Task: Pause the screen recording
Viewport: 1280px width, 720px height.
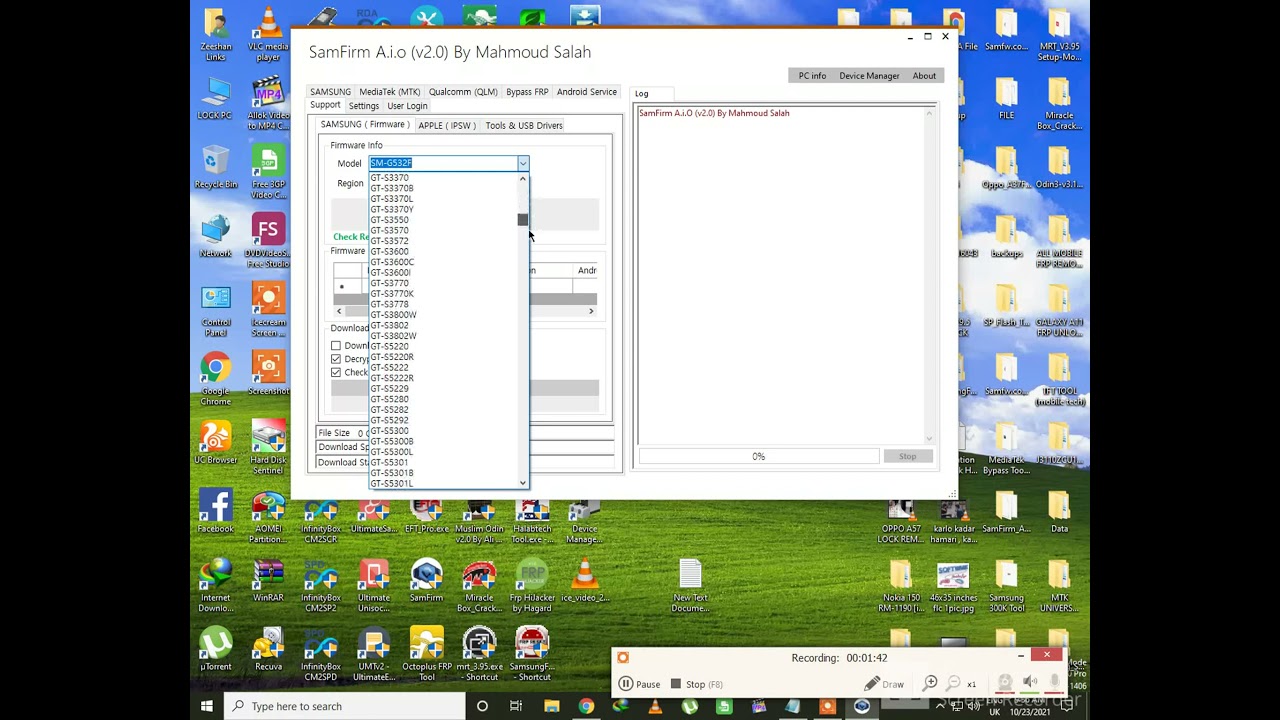Action: point(639,684)
